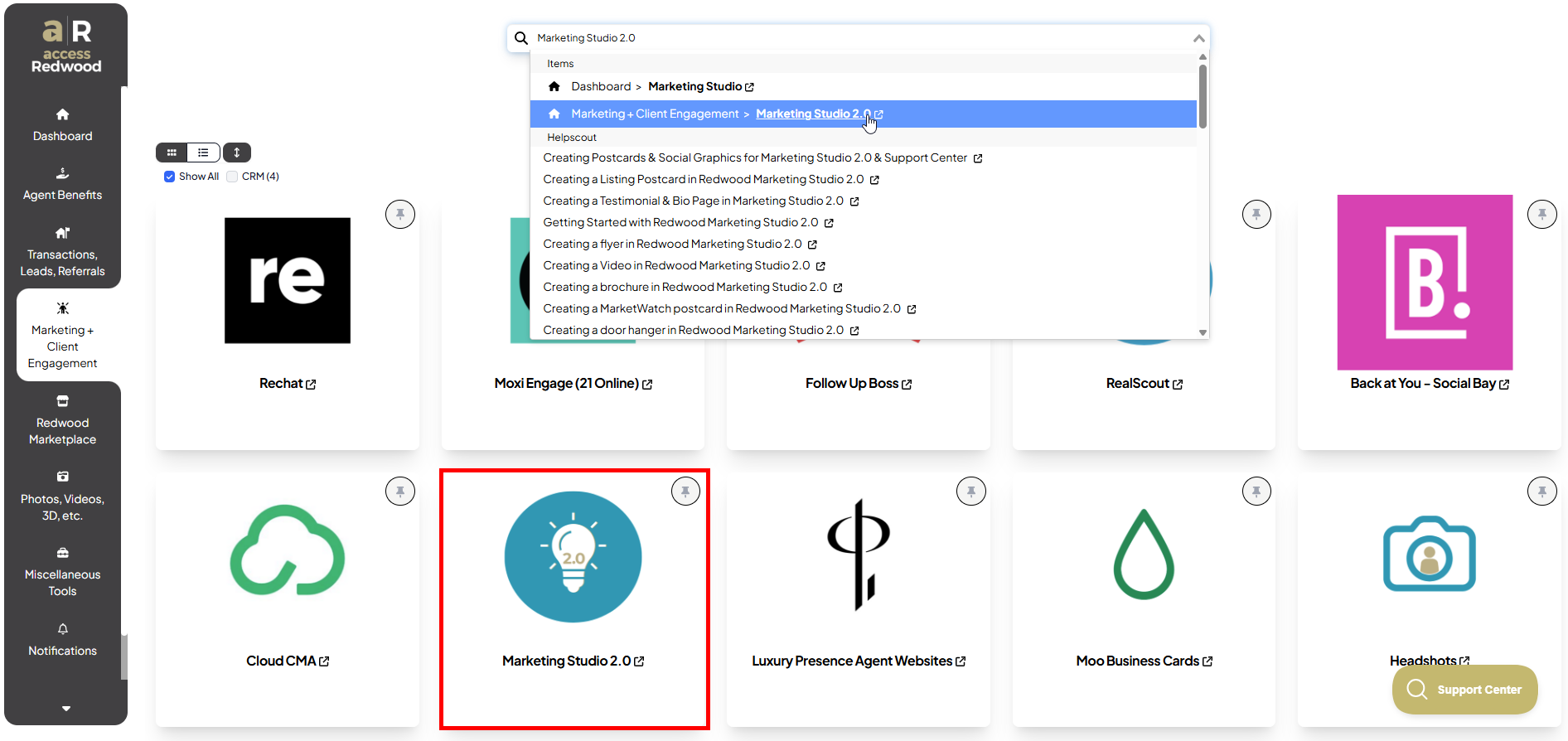The width and height of the screenshot is (1568, 741).
Task: Open Creating a door hanger article
Action: pos(694,330)
